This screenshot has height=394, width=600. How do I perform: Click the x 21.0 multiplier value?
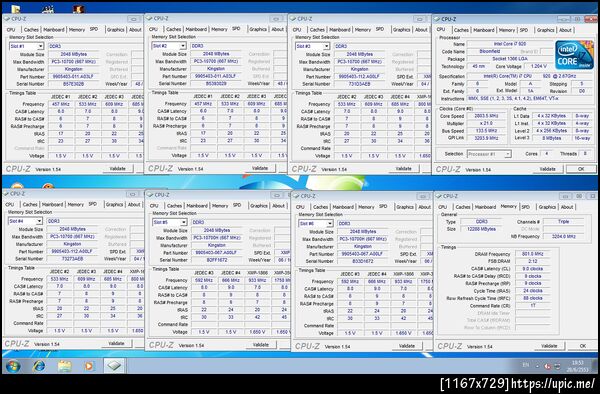(x=486, y=124)
